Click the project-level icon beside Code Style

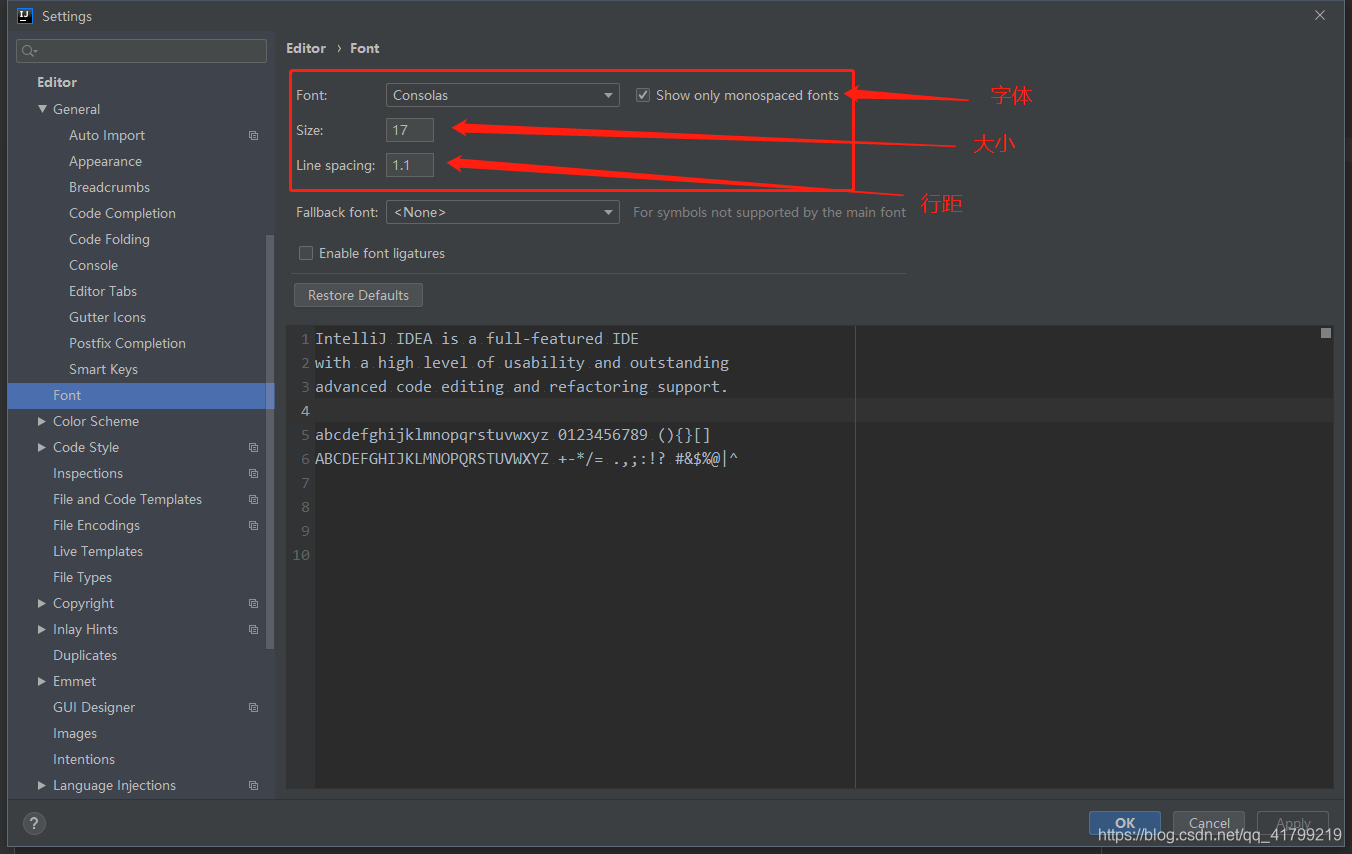point(253,447)
